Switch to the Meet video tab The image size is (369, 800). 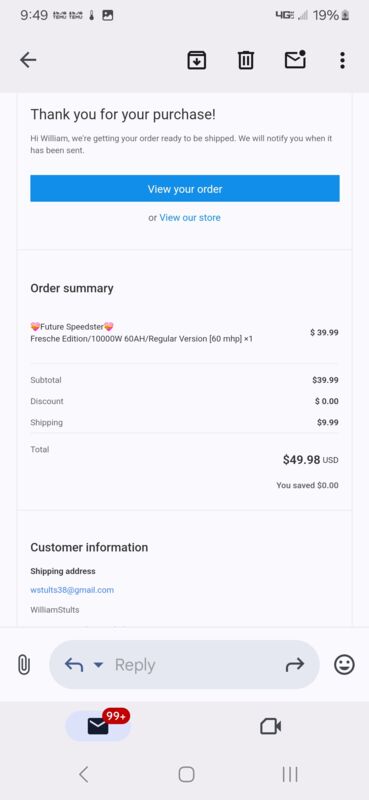click(270, 726)
